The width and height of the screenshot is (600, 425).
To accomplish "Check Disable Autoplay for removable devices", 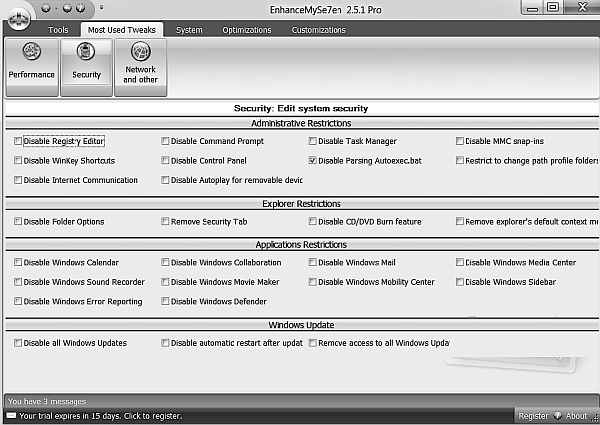I will pos(165,180).
